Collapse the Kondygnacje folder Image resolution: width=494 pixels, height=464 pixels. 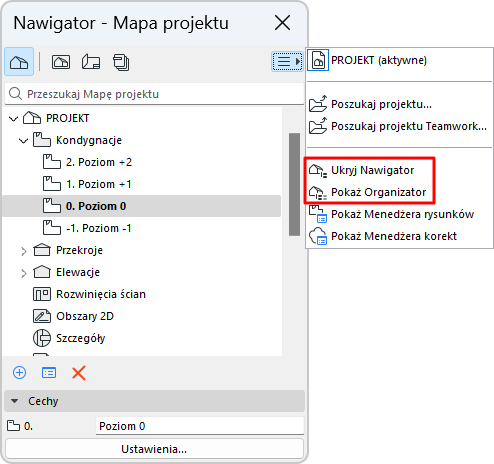pos(23,141)
